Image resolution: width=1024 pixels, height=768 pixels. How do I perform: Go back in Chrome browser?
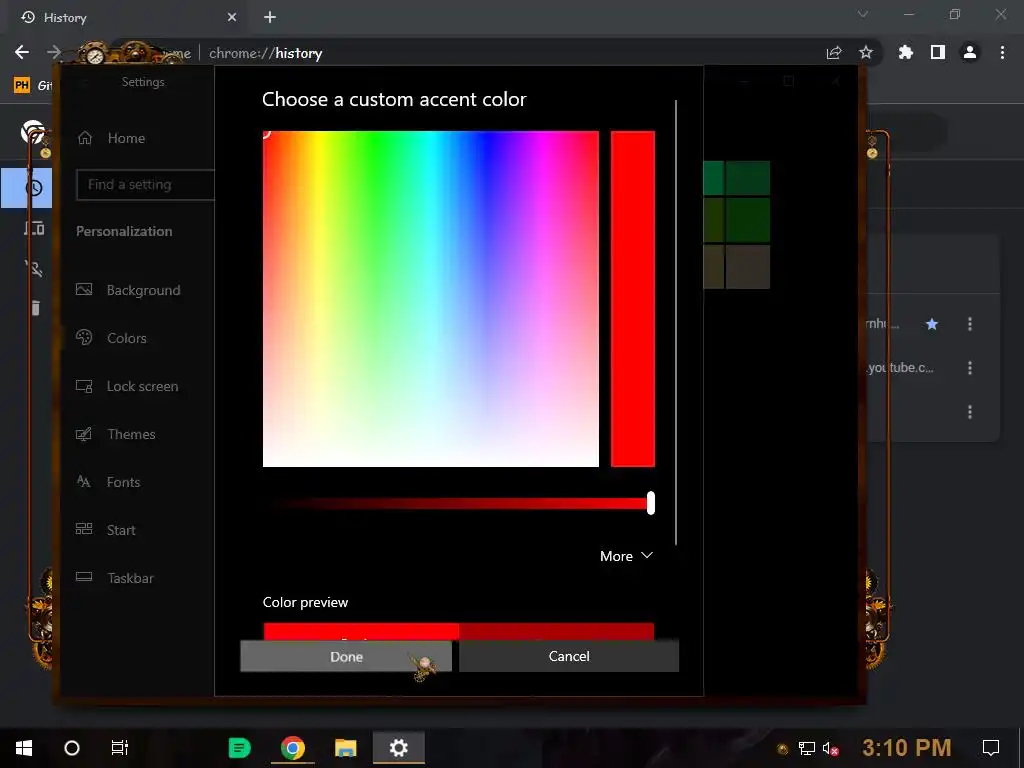(22, 52)
